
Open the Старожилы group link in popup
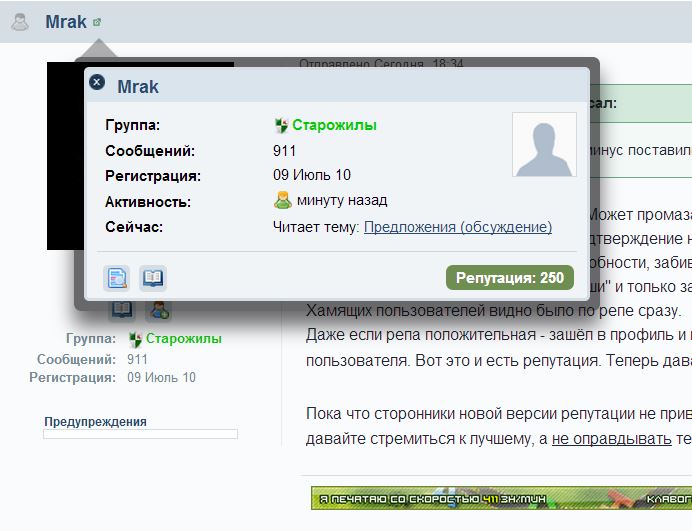click(x=335, y=125)
